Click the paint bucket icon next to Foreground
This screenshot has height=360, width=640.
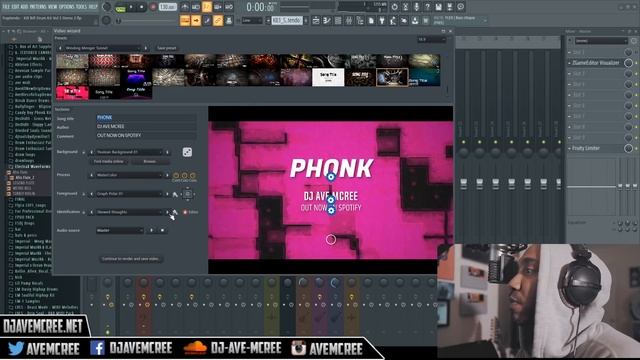[x=175, y=195]
